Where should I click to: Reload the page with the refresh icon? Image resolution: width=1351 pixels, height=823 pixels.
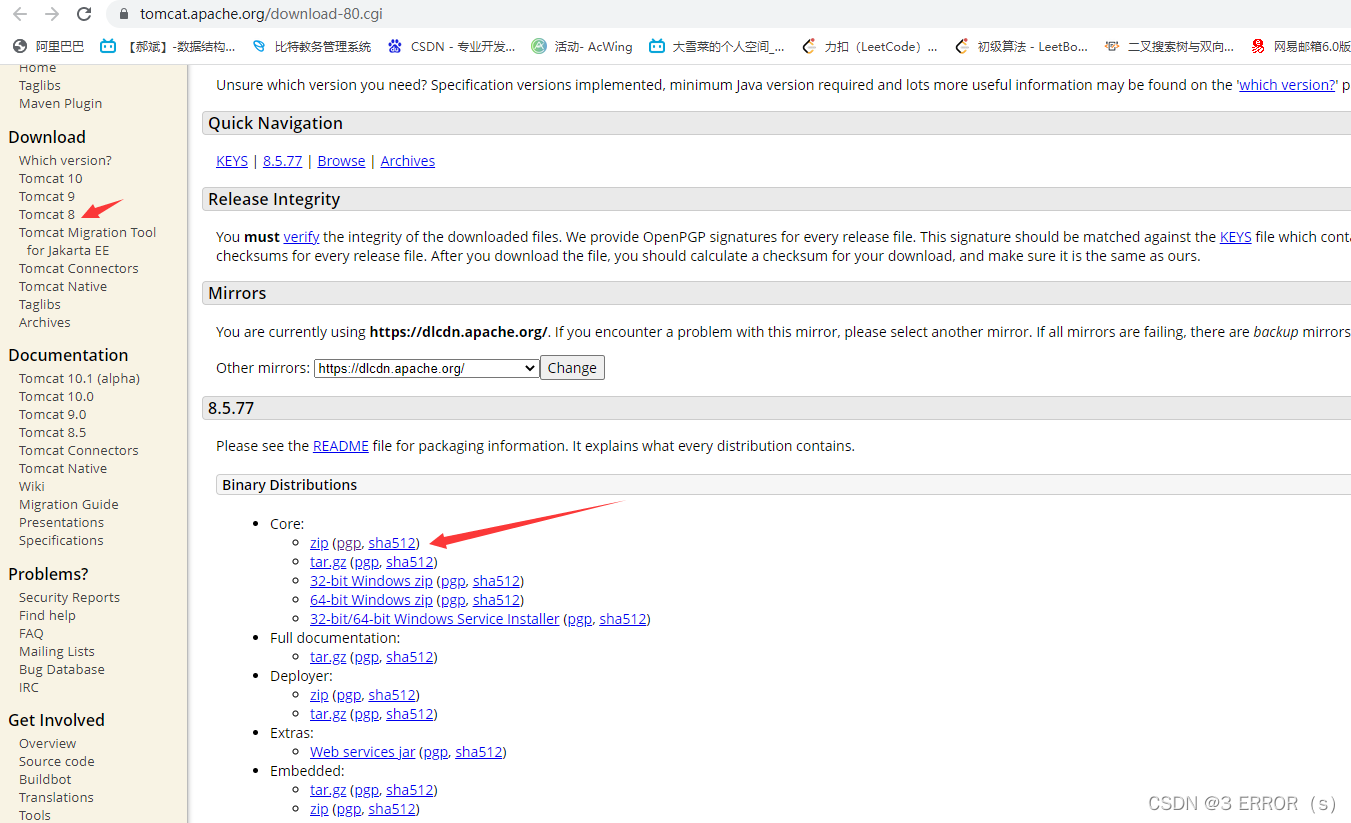point(84,14)
